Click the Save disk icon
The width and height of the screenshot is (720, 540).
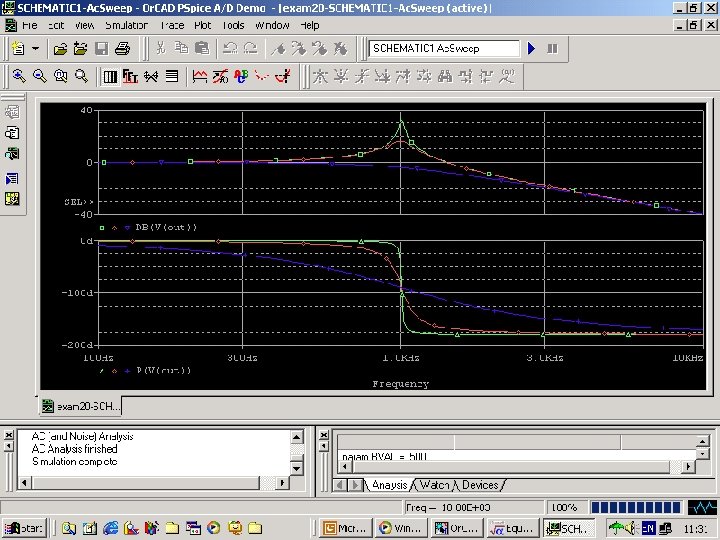100,48
